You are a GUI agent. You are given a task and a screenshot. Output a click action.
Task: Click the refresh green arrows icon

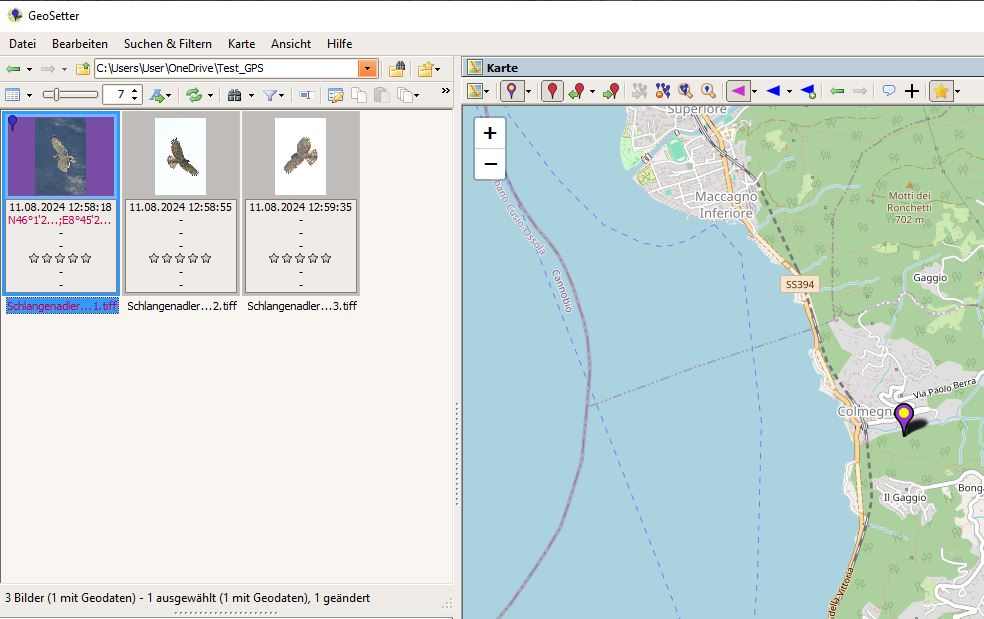tap(194, 95)
